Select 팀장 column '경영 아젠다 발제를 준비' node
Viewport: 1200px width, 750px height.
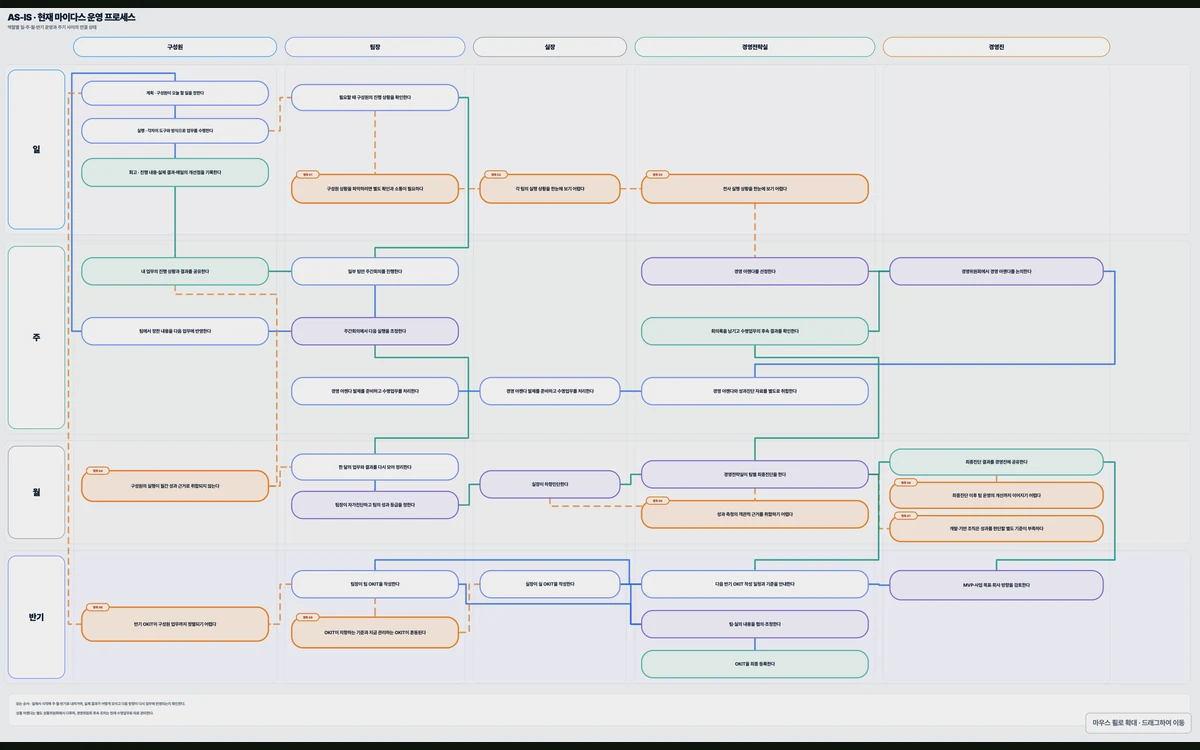pyautogui.click(x=375, y=391)
